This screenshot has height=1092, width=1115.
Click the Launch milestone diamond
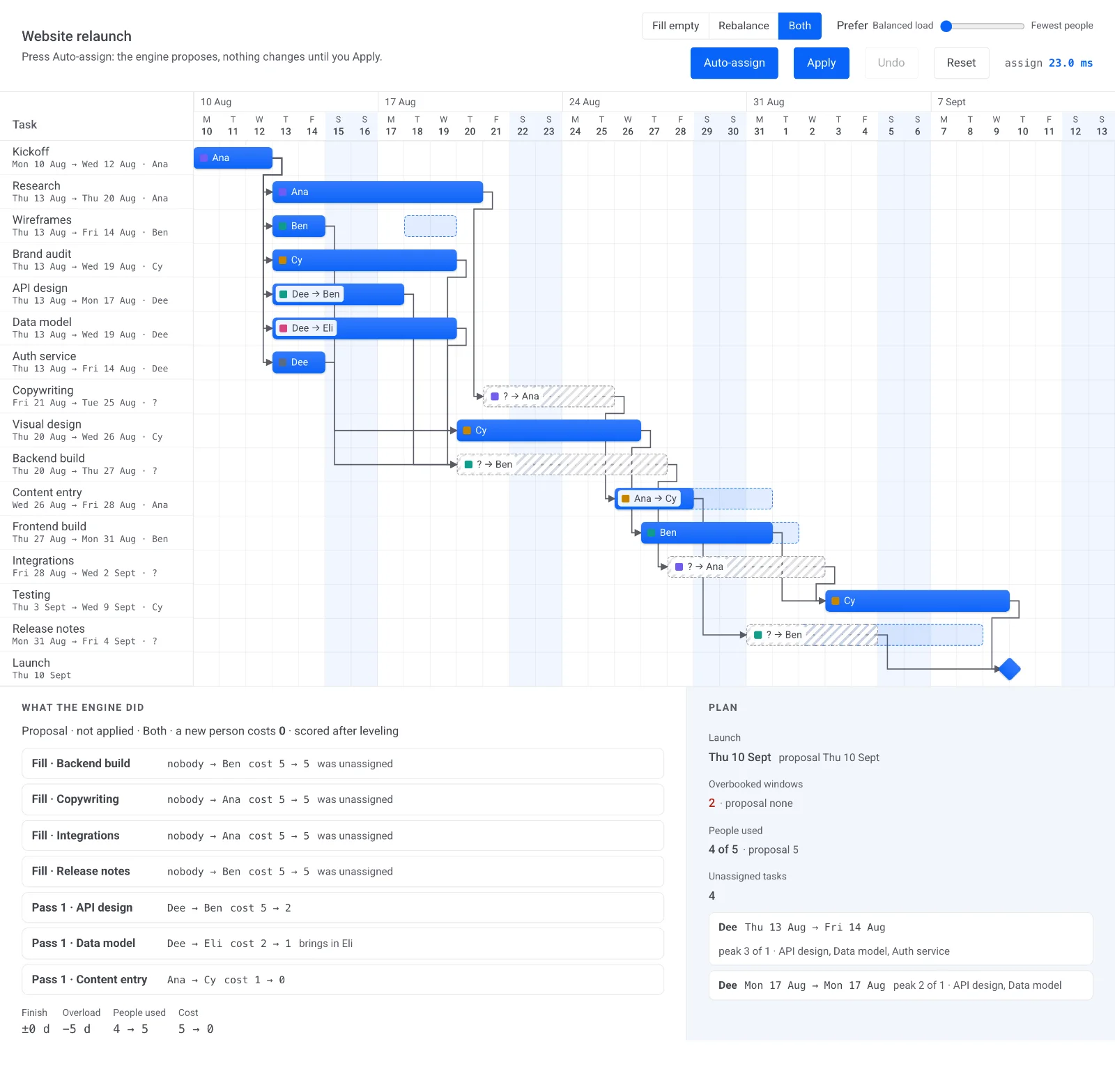tap(1009, 669)
